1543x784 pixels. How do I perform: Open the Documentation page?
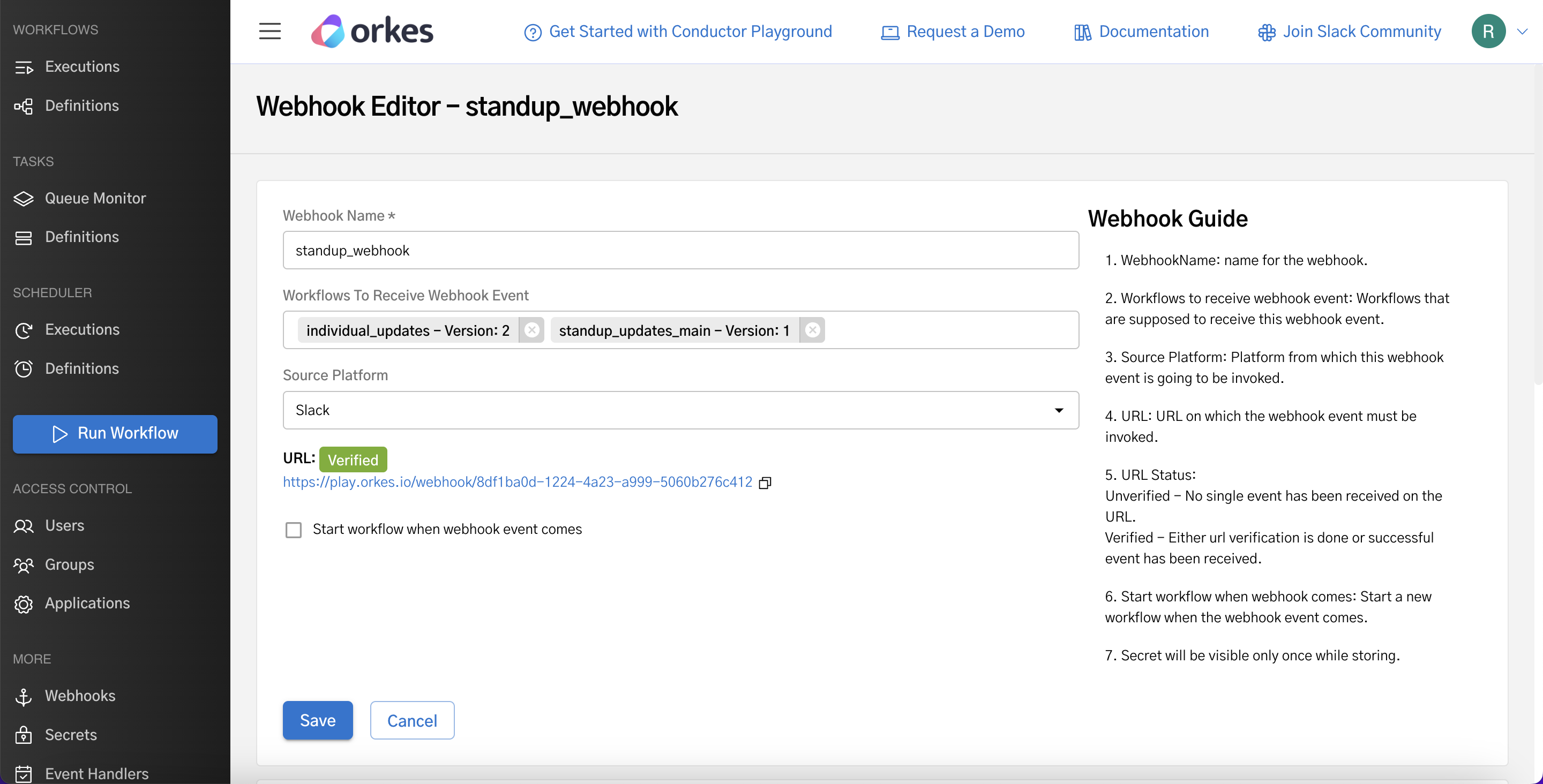pos(1153,31)
